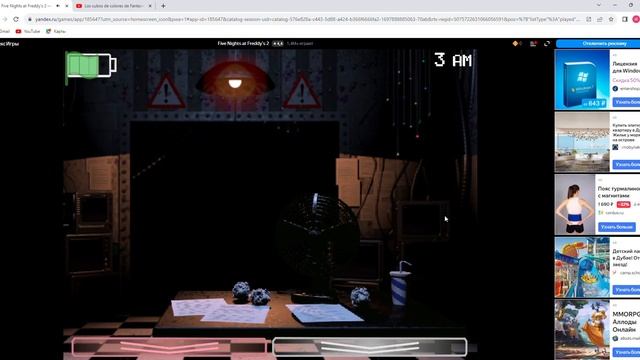
Task: Open the Gmail bookmark
Action: pyautogui.click(x=4, y=31)
